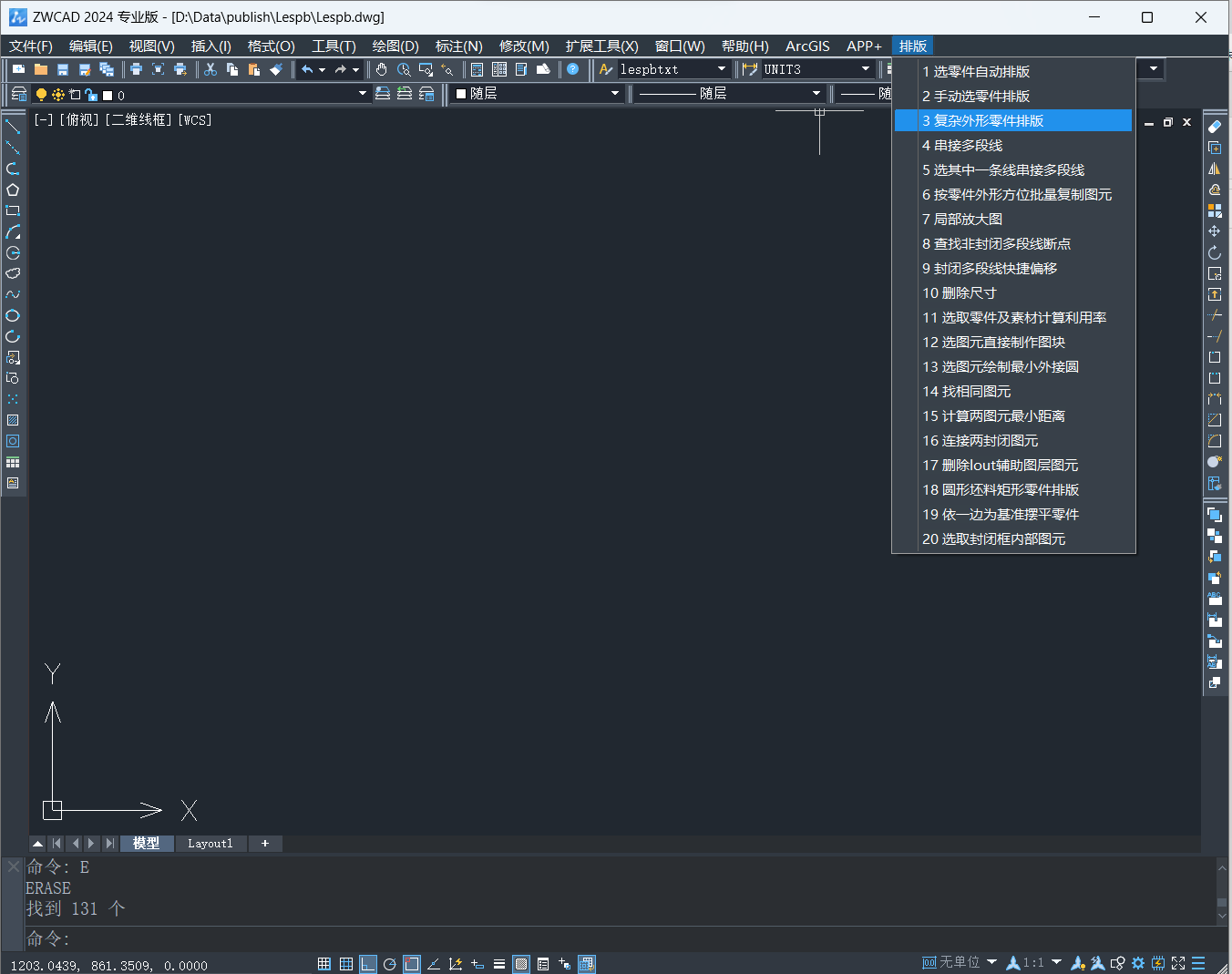
Task: Toggle lineweight display in status bar
Action: point(499,964)
